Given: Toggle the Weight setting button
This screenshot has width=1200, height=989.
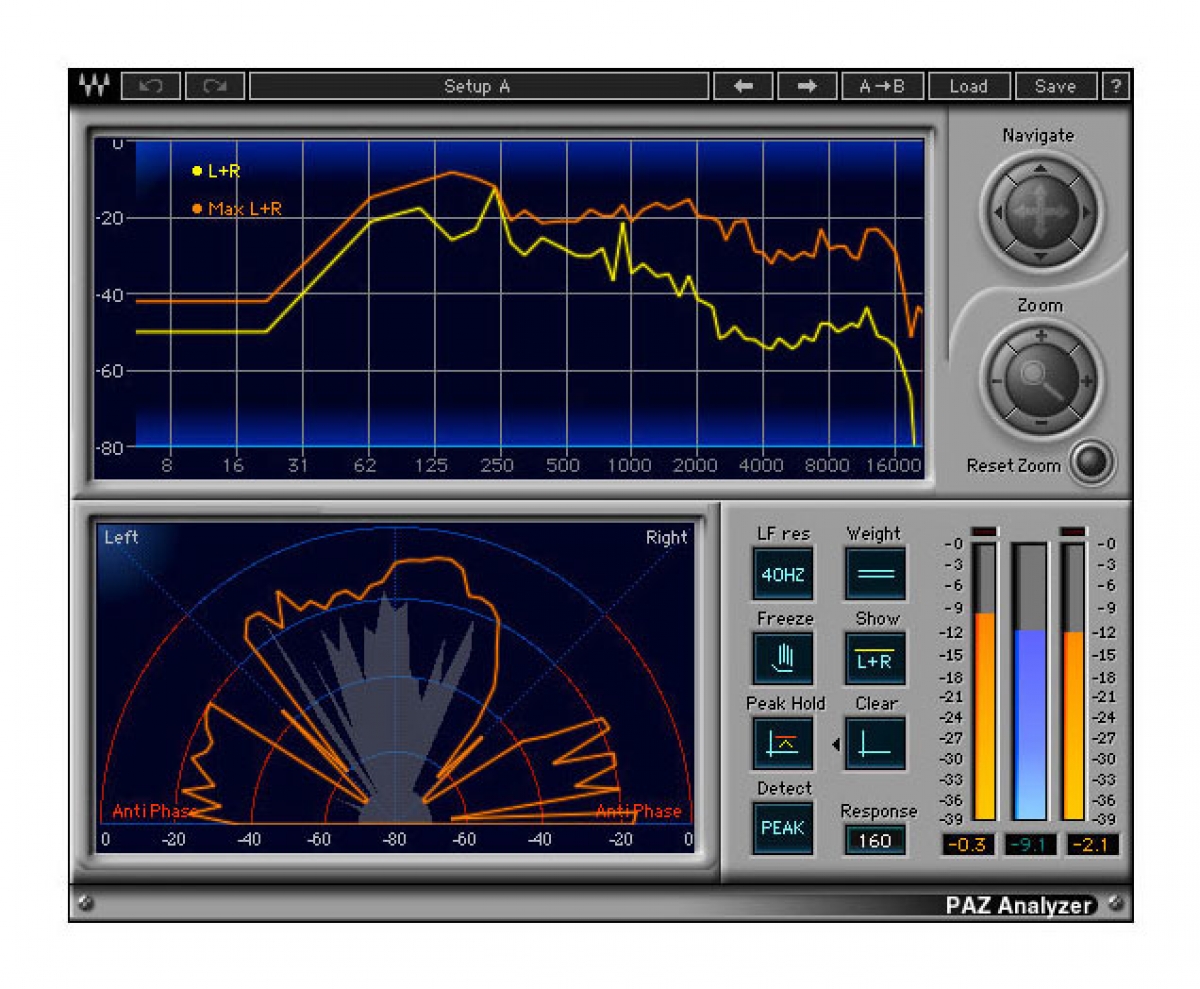Looking at the screenshot, I should [875, 573].
